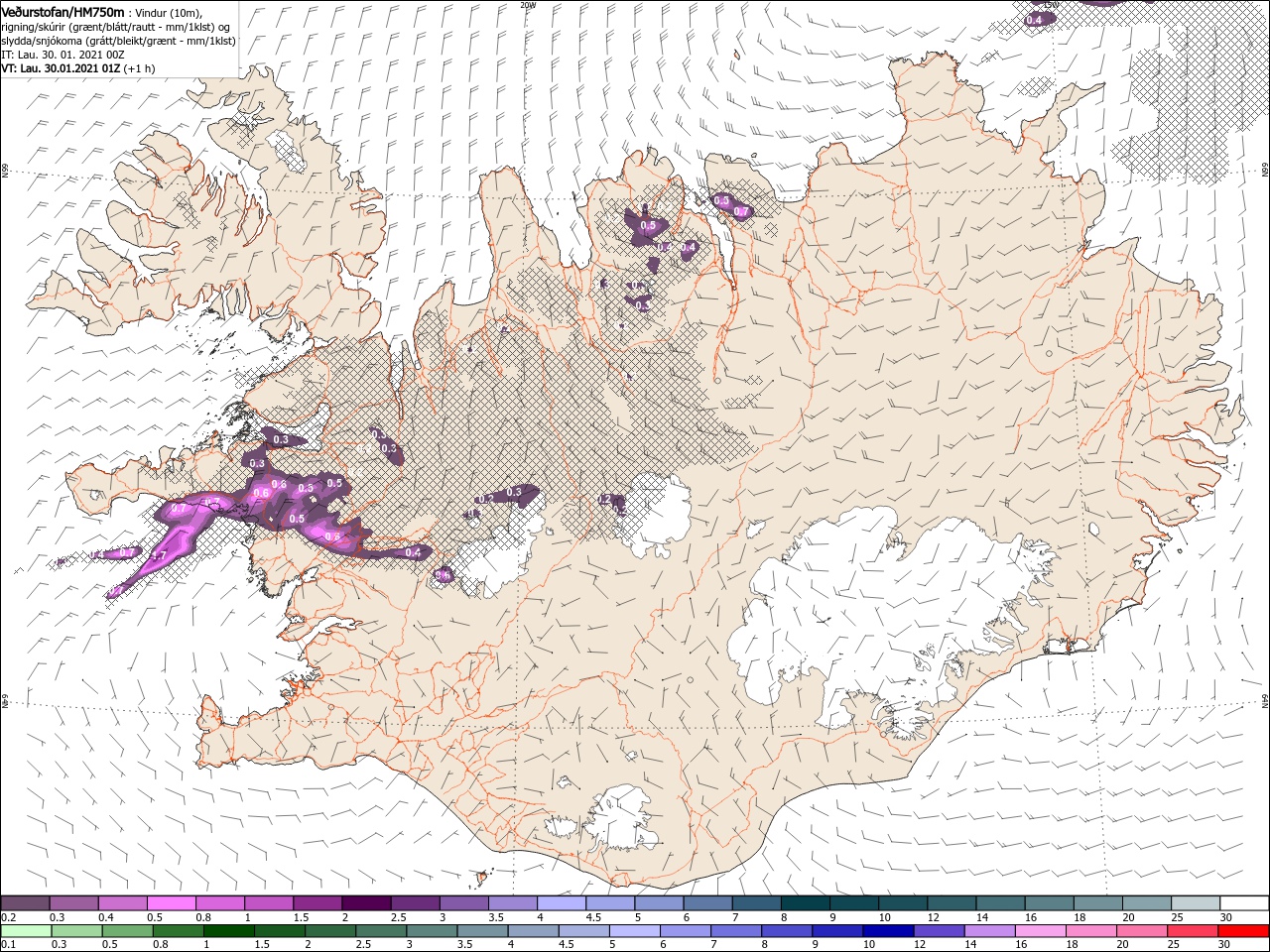Screen dimensions: 1270x952
Task: Click the upper legend swatch between 12 and 14
Action: tap(950, 903)
